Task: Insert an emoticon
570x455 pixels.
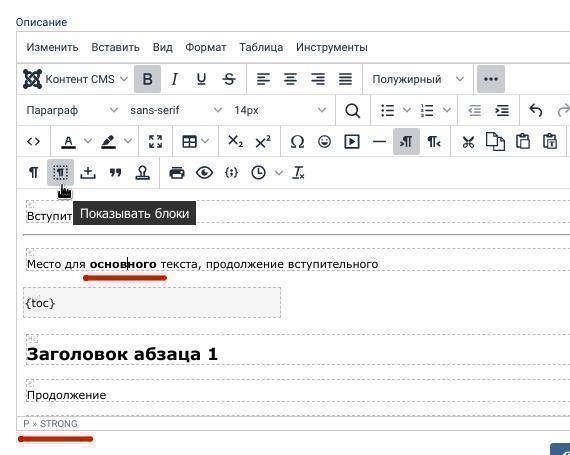Action: (324, 141)
